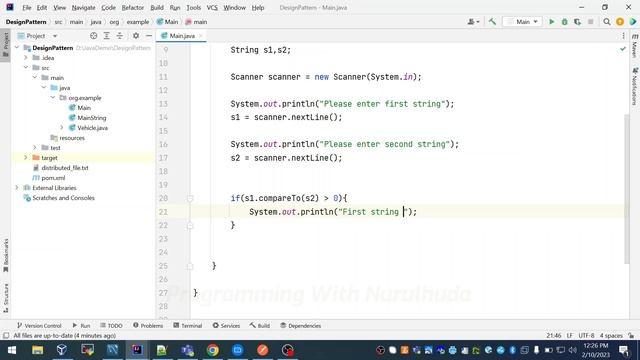Hide the Project tool window
Screen dimensions: 640x360
(149, 36)
